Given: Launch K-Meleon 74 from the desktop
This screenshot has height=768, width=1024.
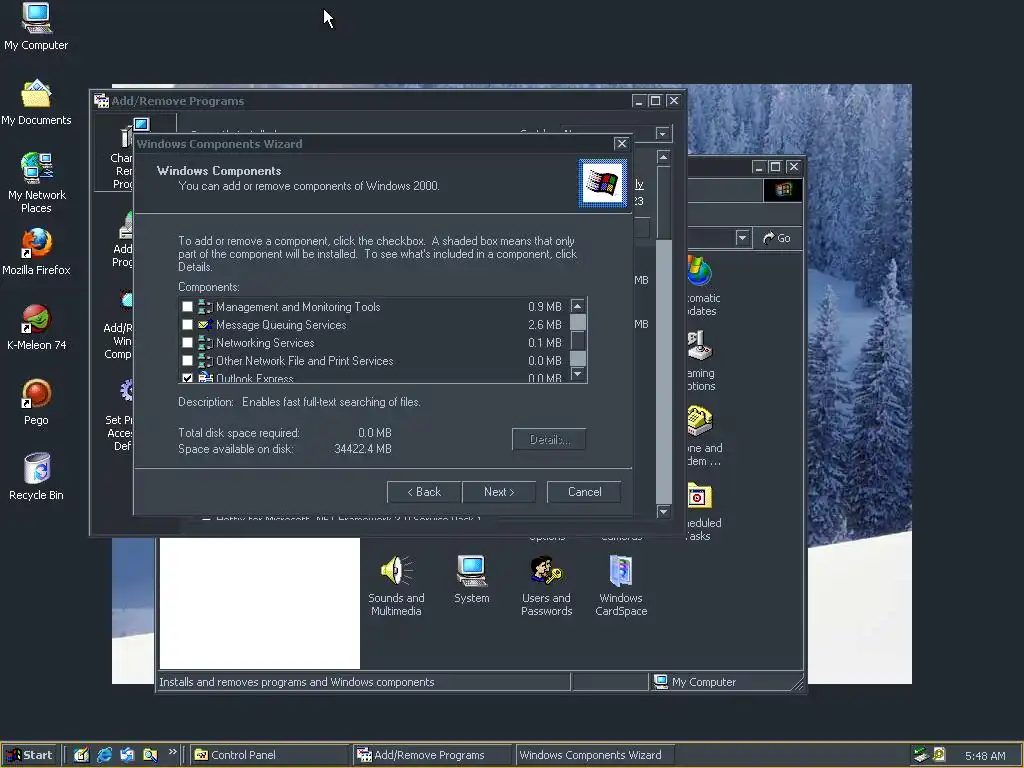Looking at the screenshot, I should point(37,327).
